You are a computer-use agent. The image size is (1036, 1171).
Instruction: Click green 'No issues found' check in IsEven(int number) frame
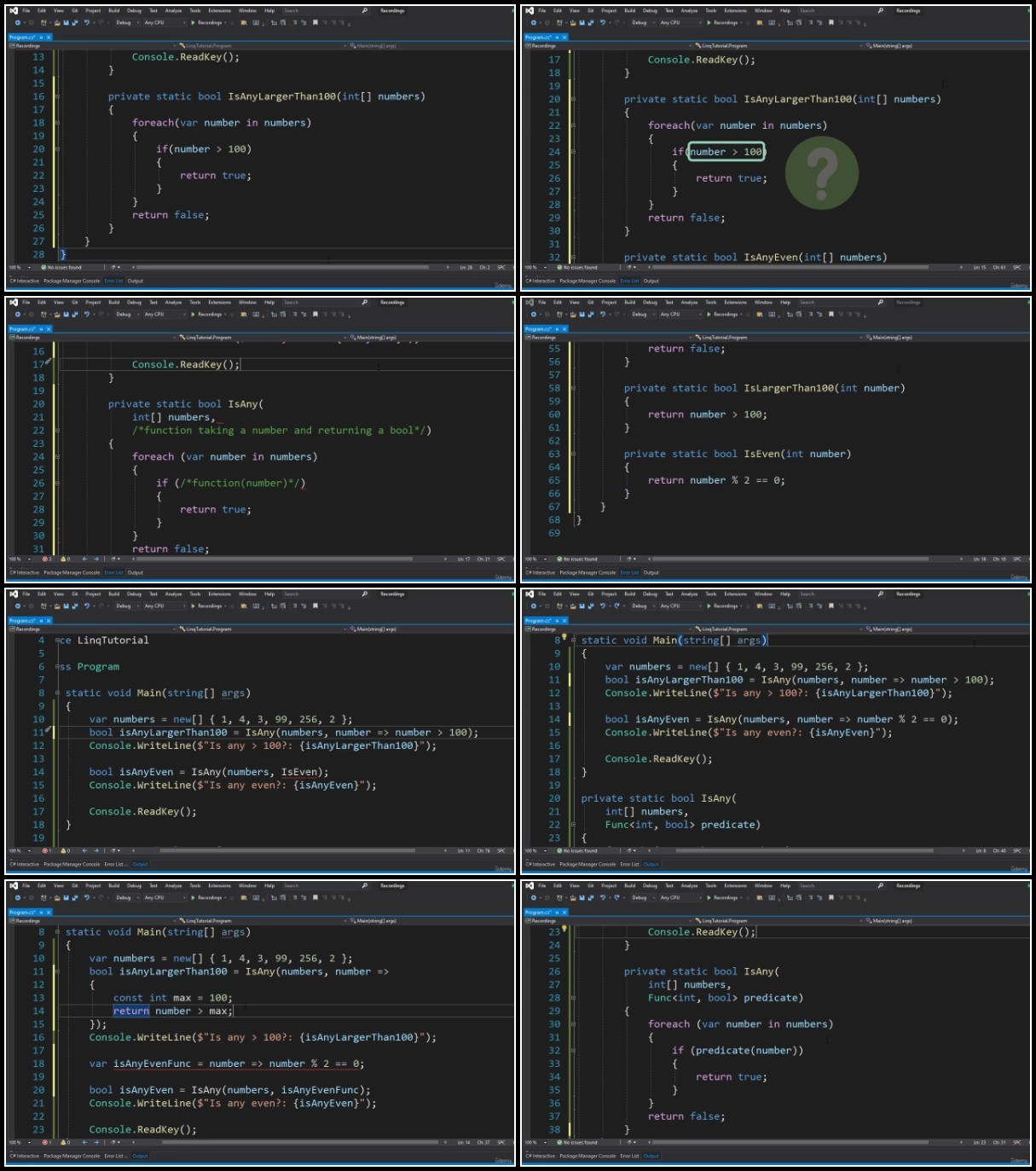tap(559, 559)
